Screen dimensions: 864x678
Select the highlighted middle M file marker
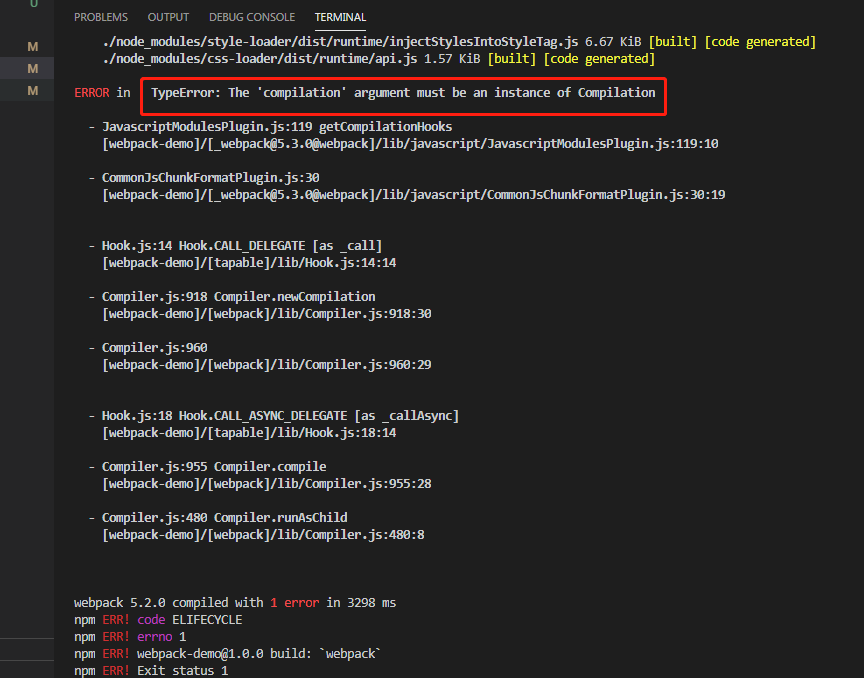33,69
